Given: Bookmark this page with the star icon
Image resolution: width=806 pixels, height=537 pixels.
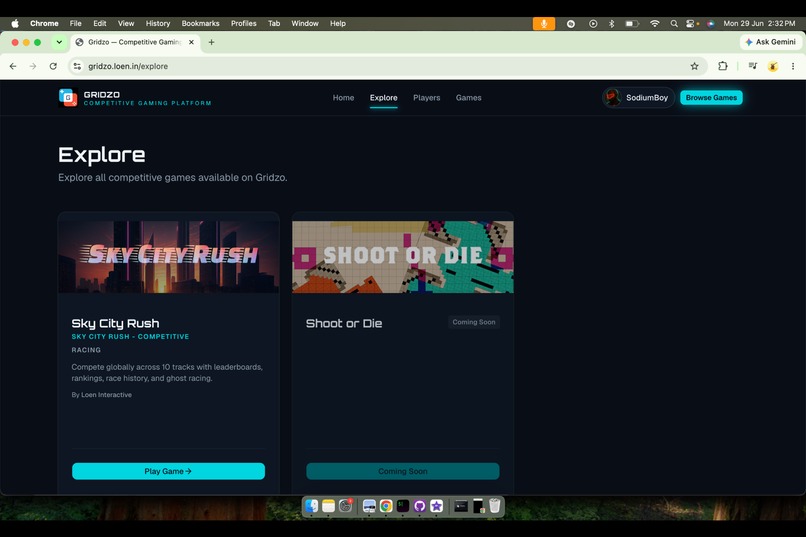Looking at the screenshot, I should [694, 66].
